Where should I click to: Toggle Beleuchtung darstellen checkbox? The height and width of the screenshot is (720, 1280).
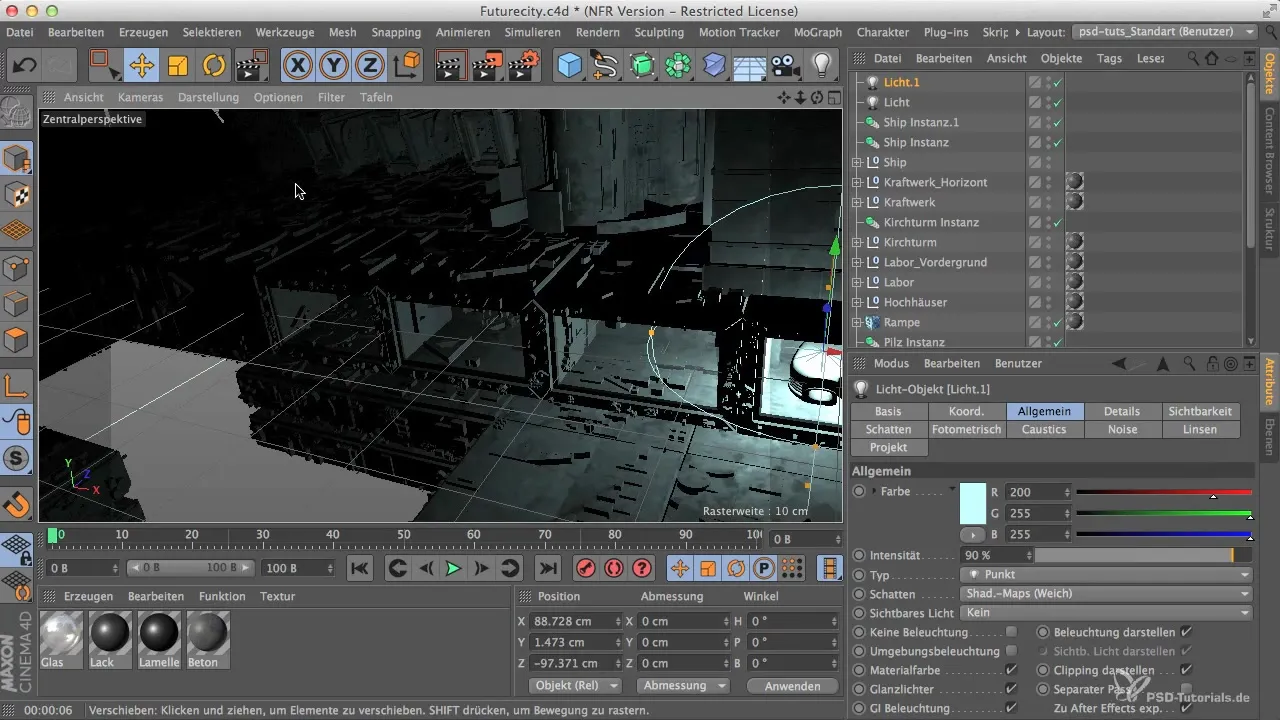[1186, 632]
